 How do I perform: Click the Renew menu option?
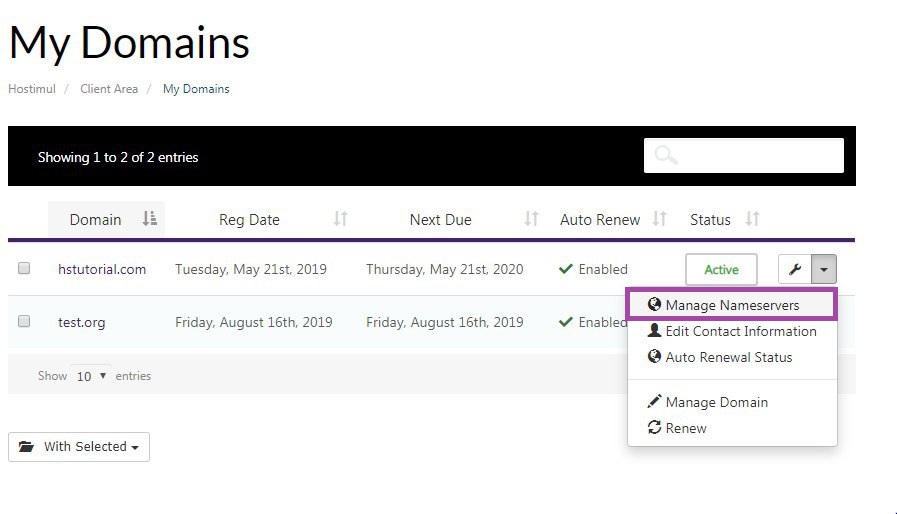[x=685, y=428]
